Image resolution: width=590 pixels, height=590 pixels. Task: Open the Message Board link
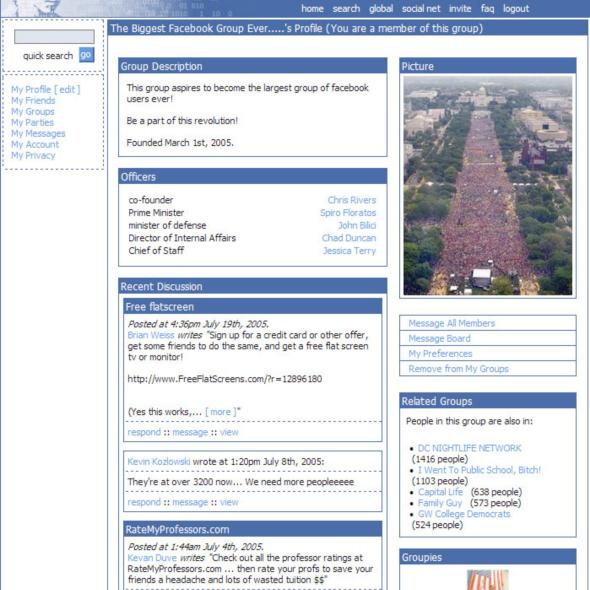click(439, 338)
